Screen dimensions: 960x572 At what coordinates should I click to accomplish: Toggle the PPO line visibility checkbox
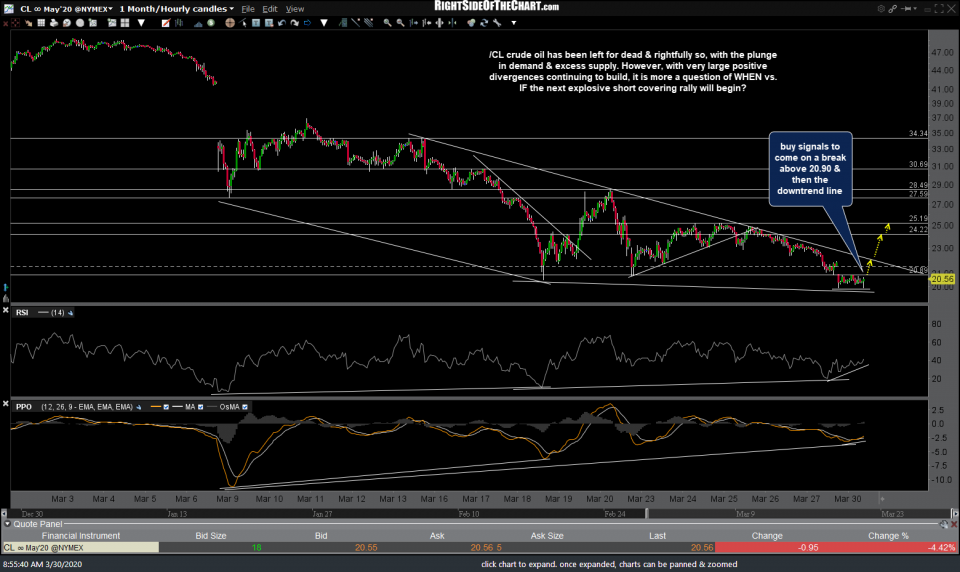pyautogui.click(x=166, y=407)
